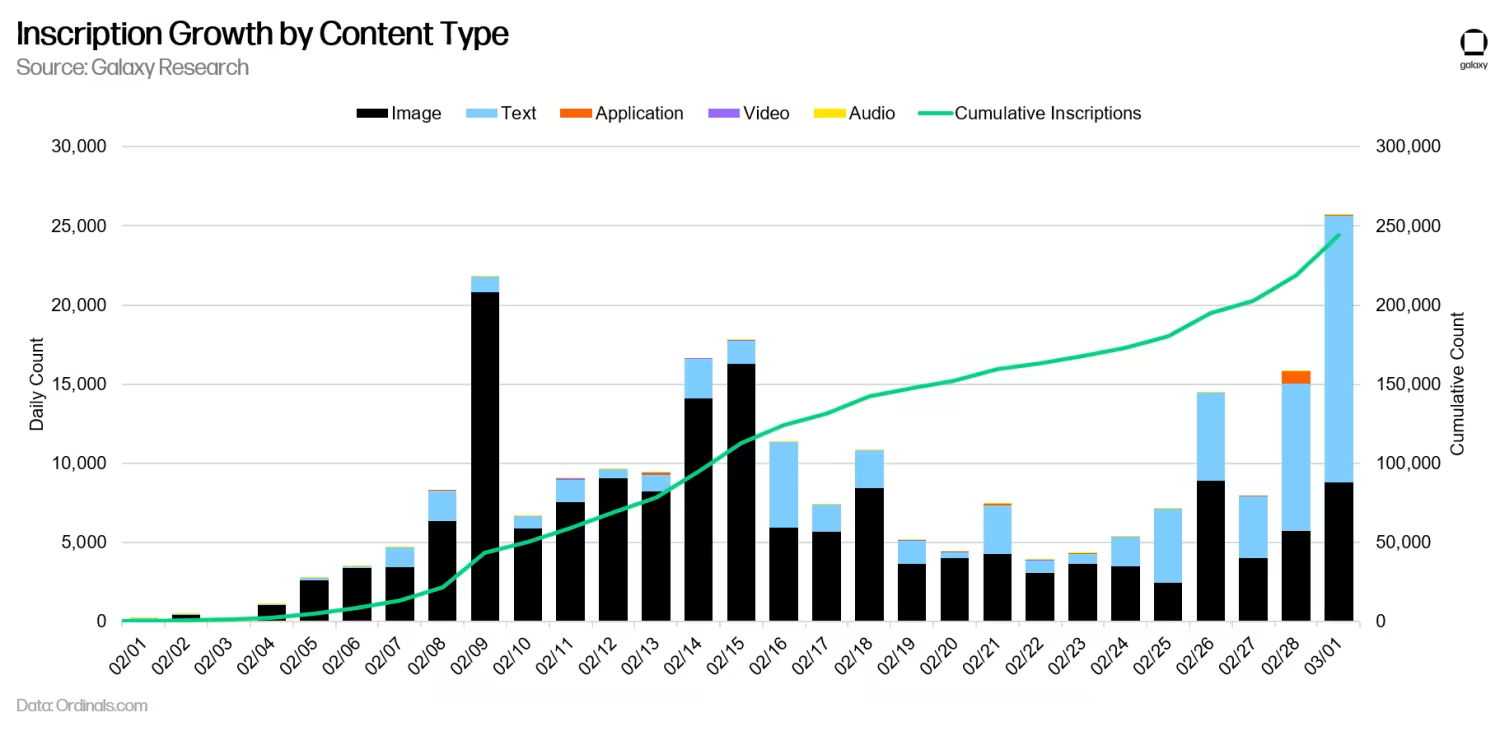Click the chart title Inscription Growth by Content Type
The image size is (1500, 731).
(x=263, y=34)
